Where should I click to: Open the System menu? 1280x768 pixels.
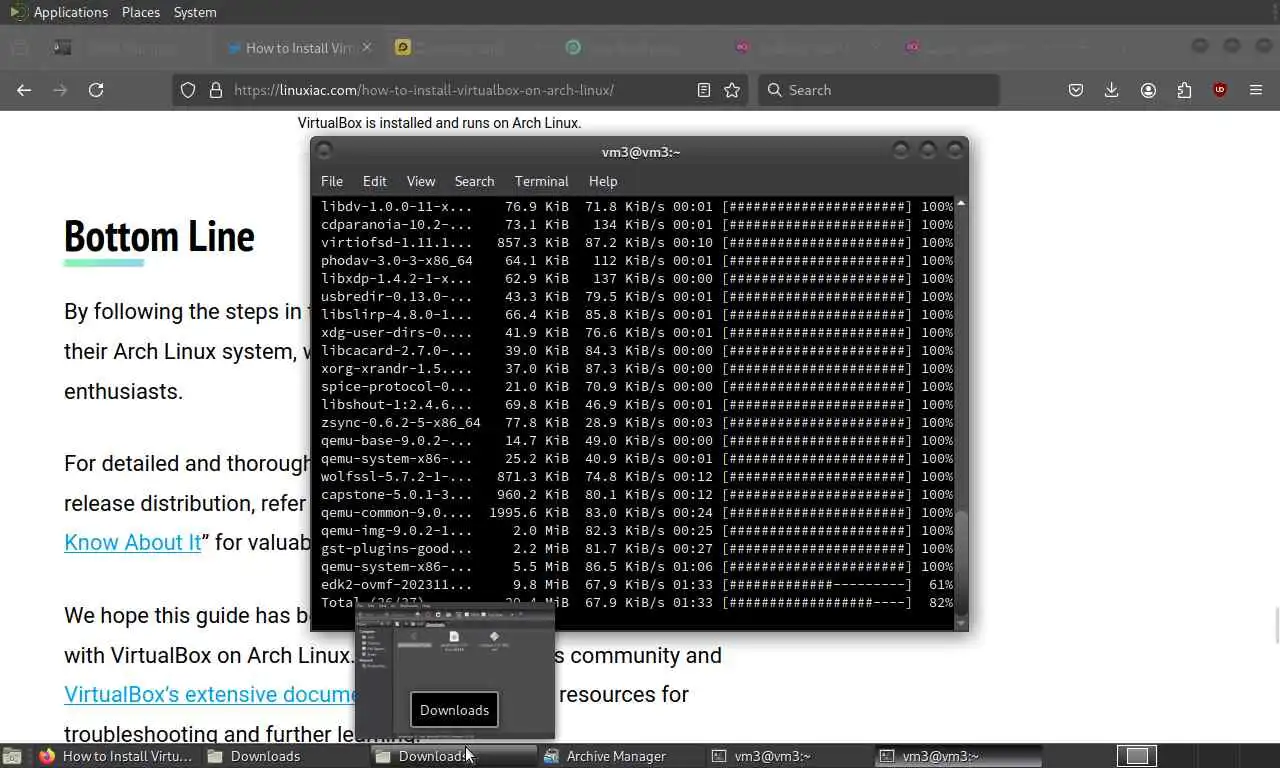pyautogui.click(x=195, y=12)
